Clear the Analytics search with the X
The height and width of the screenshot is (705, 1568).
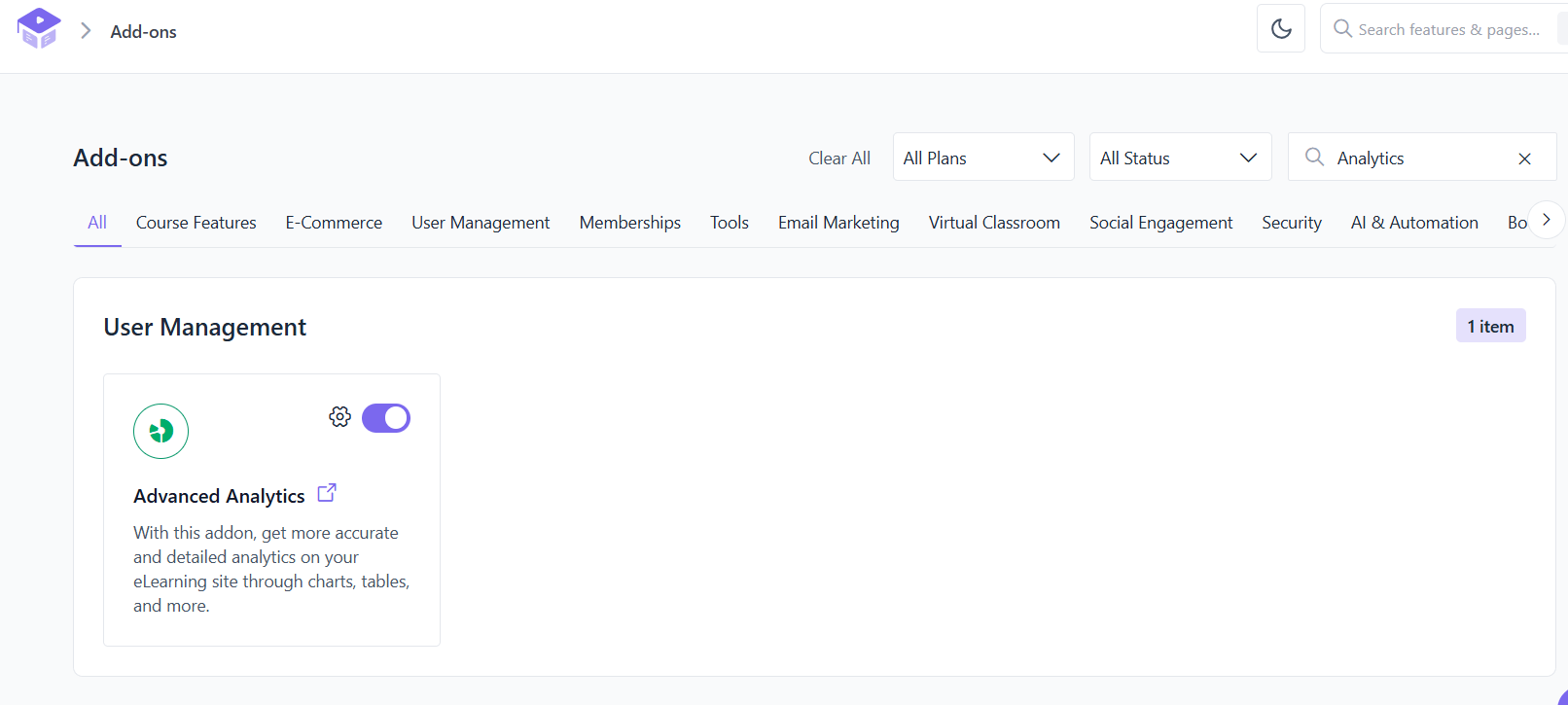coord(1524,159)
